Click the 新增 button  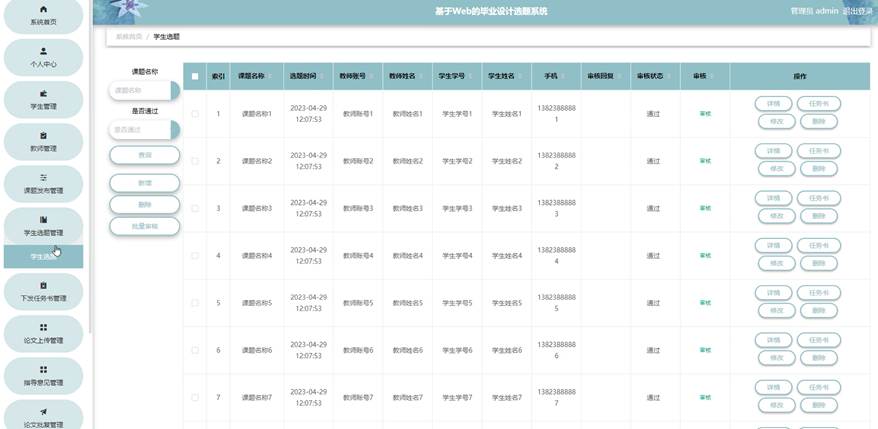click(x=144, y=183)
